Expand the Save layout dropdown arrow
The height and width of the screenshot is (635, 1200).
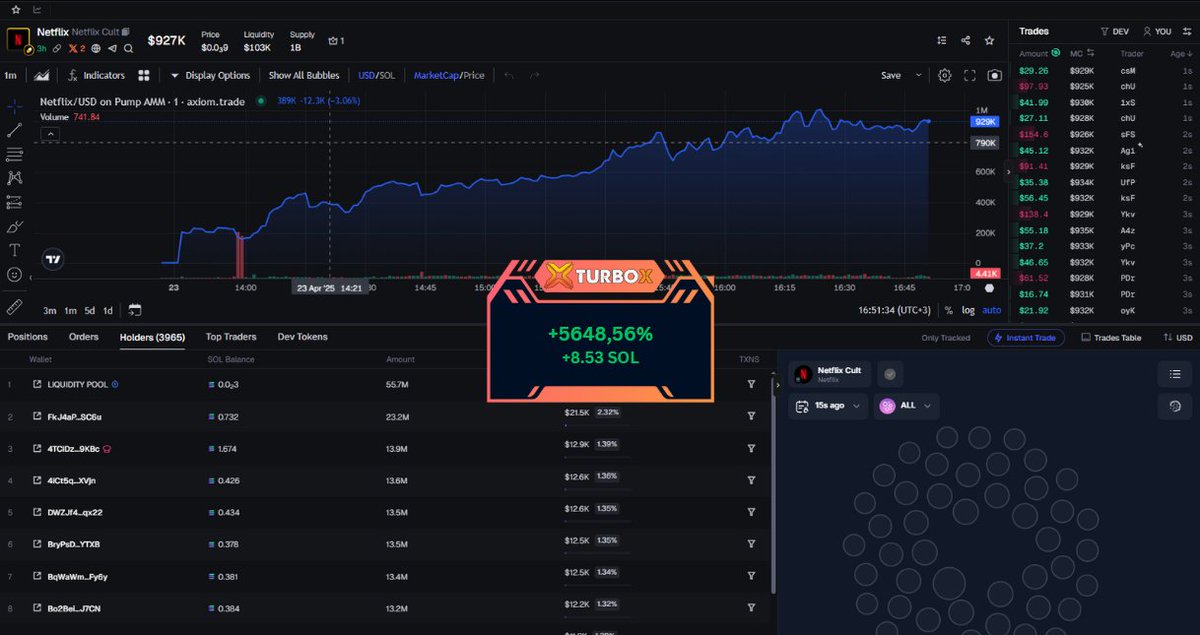tap(919, 75)
